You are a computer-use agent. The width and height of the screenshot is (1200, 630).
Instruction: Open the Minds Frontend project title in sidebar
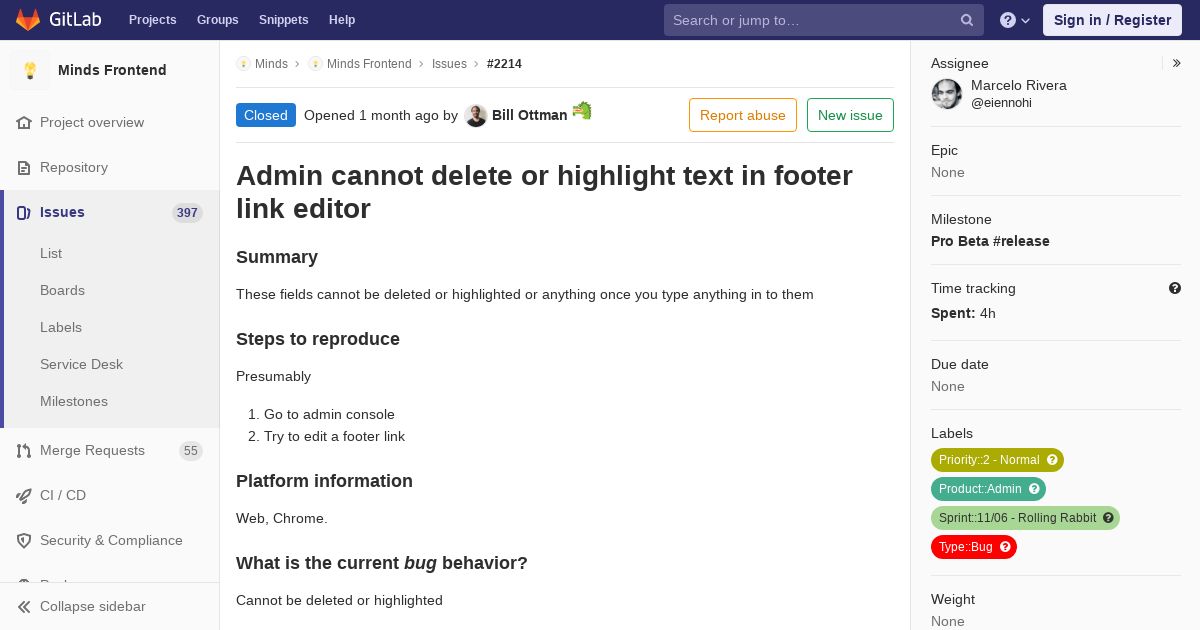pyautogui.click(x=112, y=70)
